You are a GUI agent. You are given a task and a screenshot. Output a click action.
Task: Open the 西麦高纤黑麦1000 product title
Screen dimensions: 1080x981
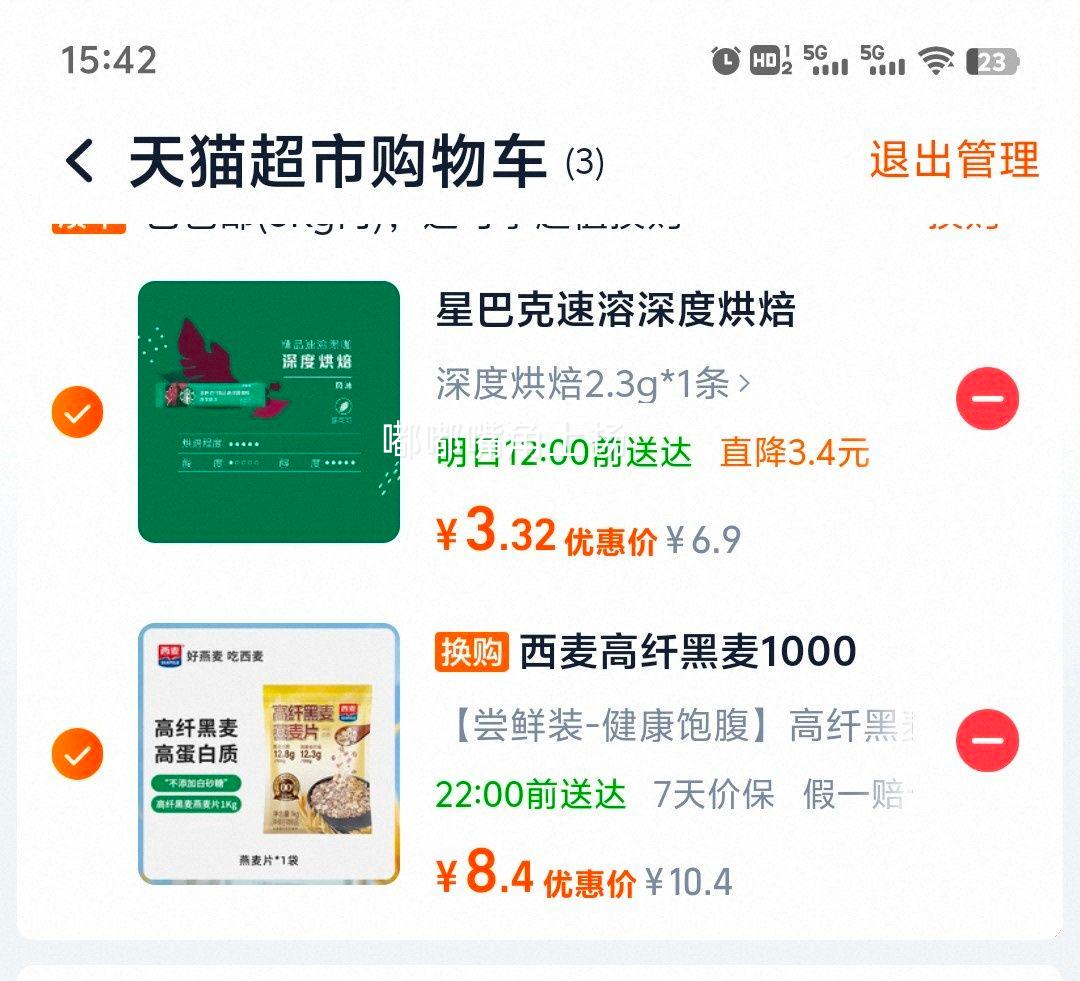[687, 651]
